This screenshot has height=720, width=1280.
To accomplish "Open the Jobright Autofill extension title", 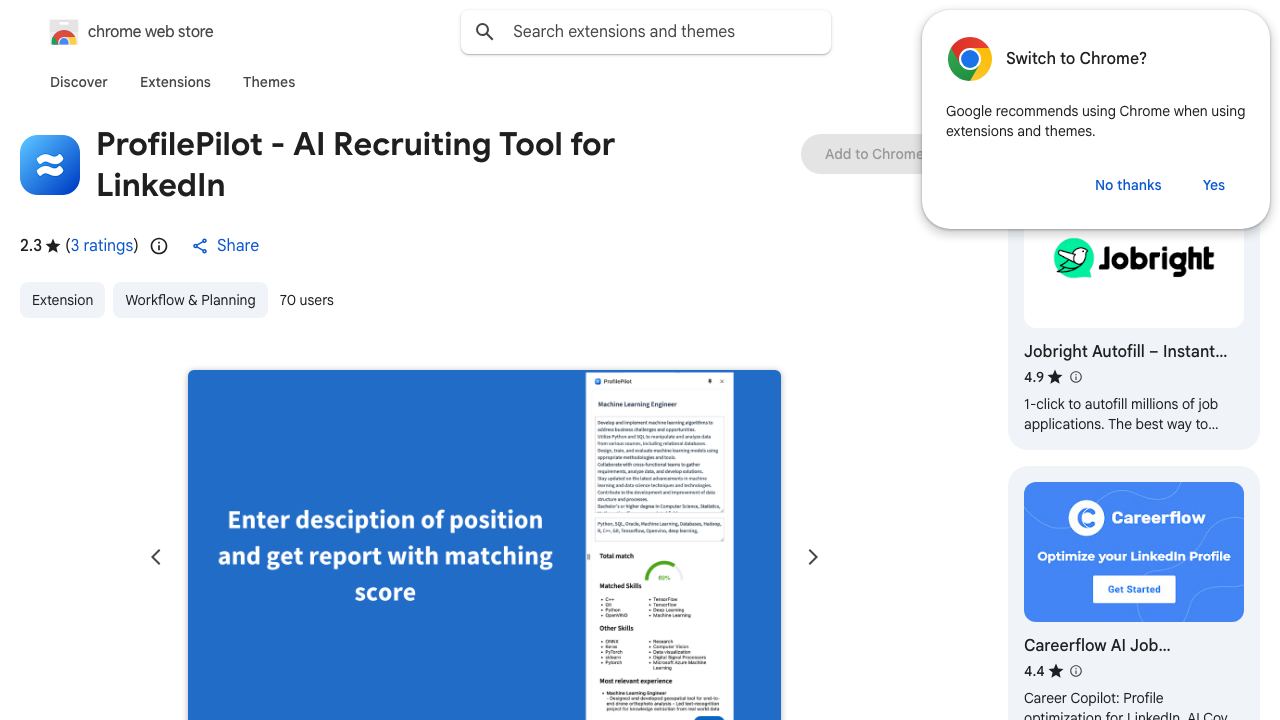I will (x=1125, y=351).
